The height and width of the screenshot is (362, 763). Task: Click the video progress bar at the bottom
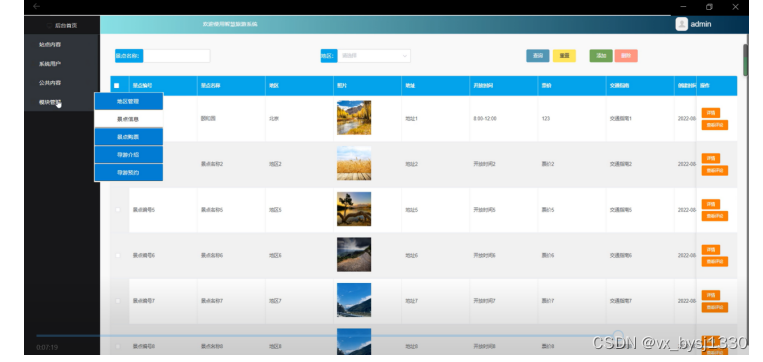click(327, 336)
